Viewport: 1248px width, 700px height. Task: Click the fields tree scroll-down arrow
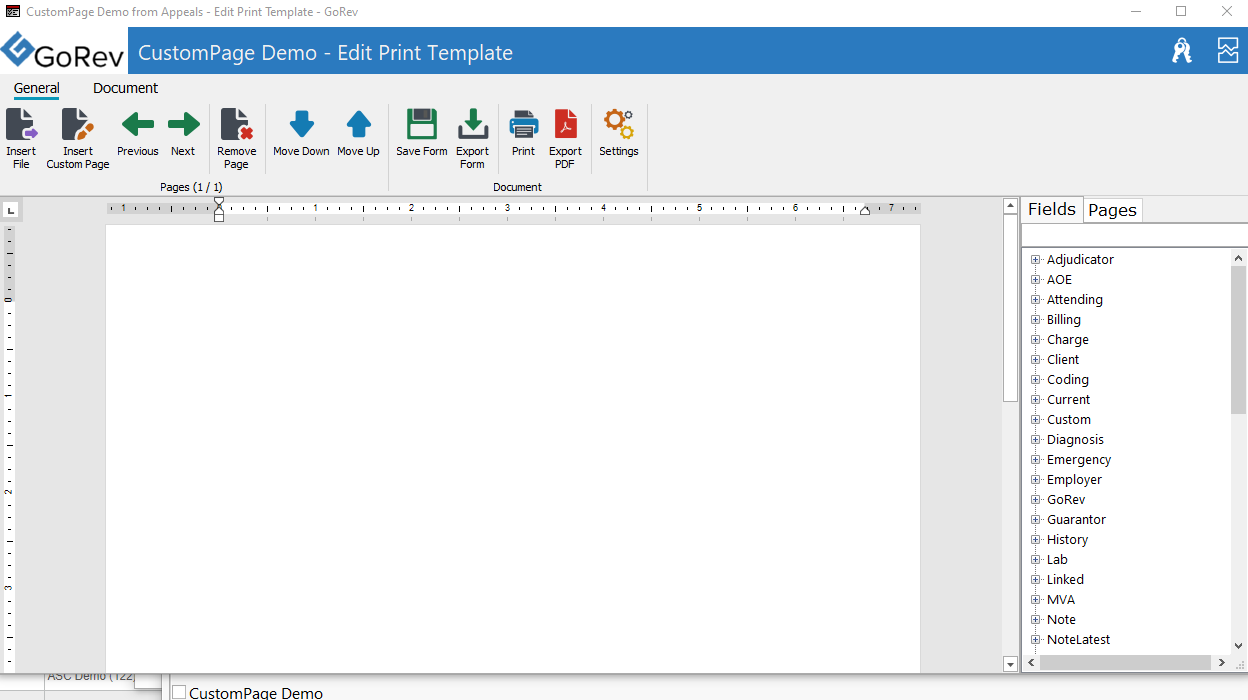click(x=1239, y=646)
